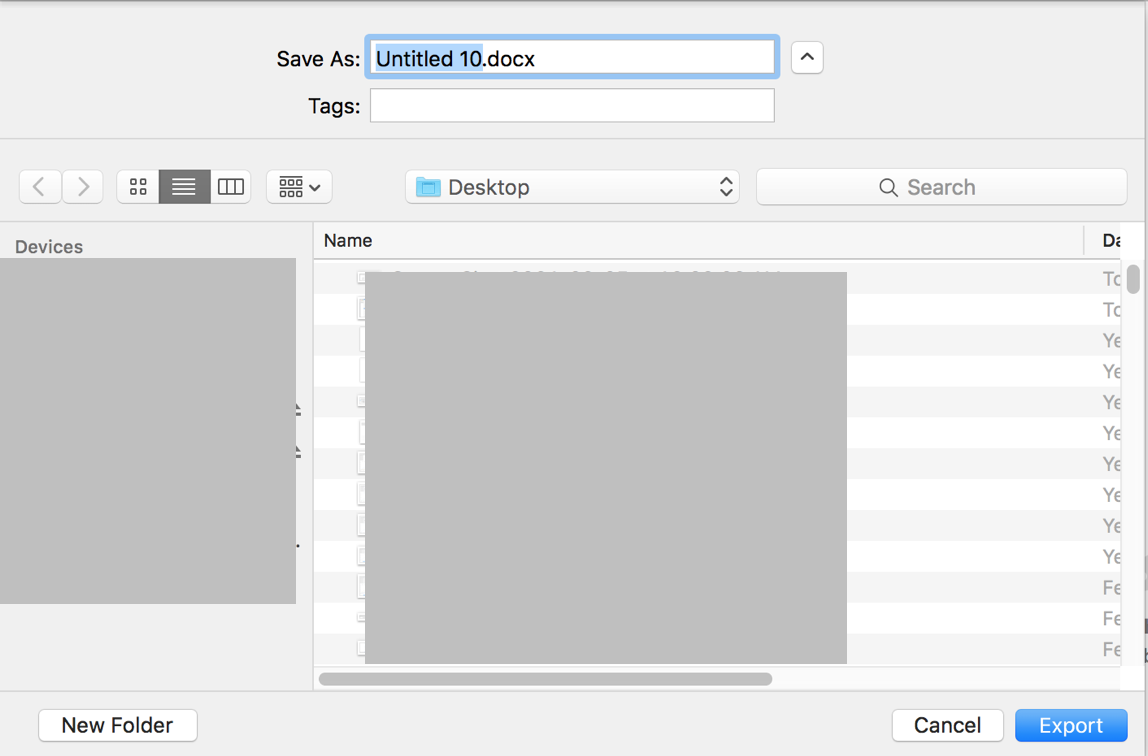
Task: Click the Date column header
Action: click(x=1110, y=240)
